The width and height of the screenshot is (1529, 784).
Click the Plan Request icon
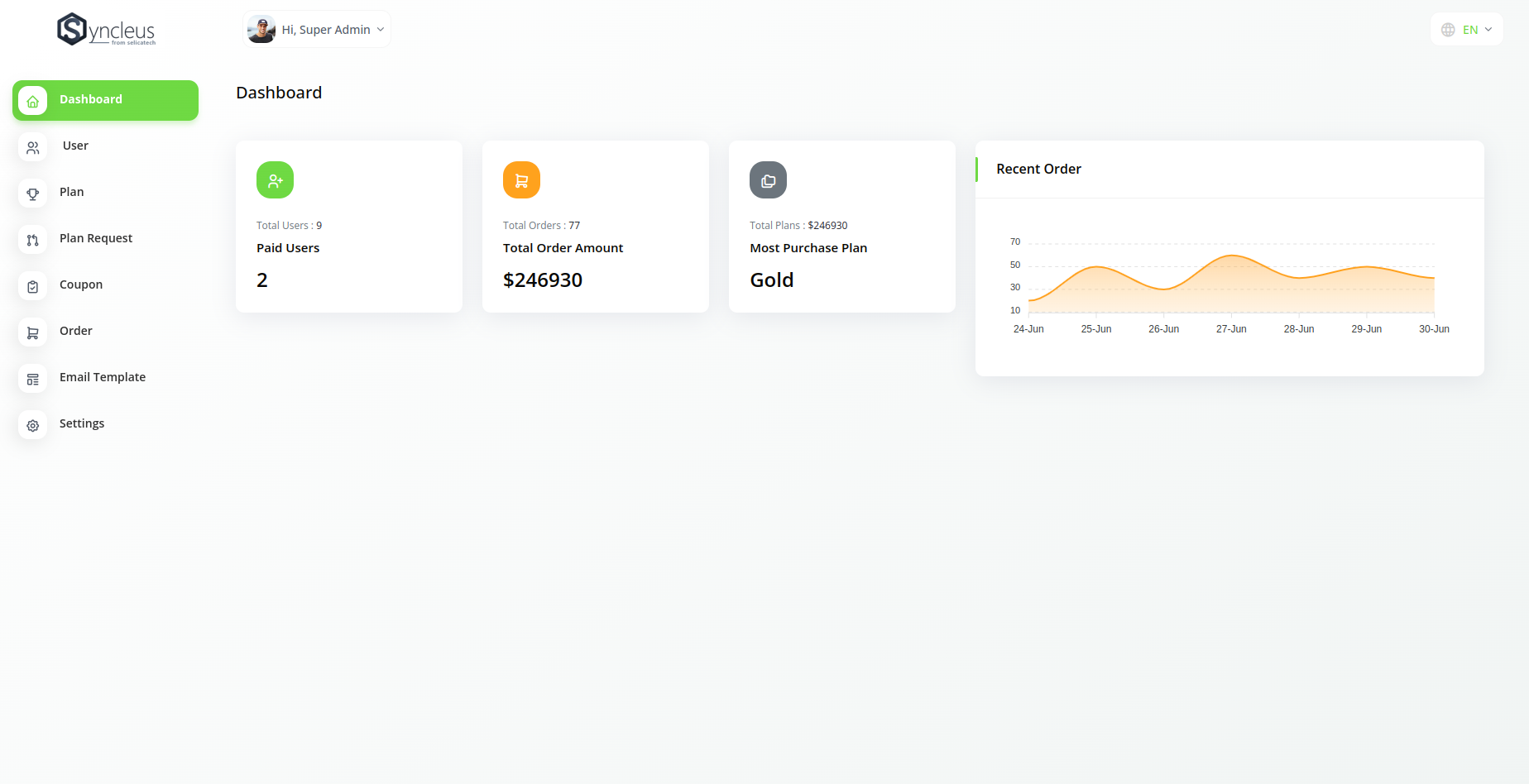(x=32, y=240)
